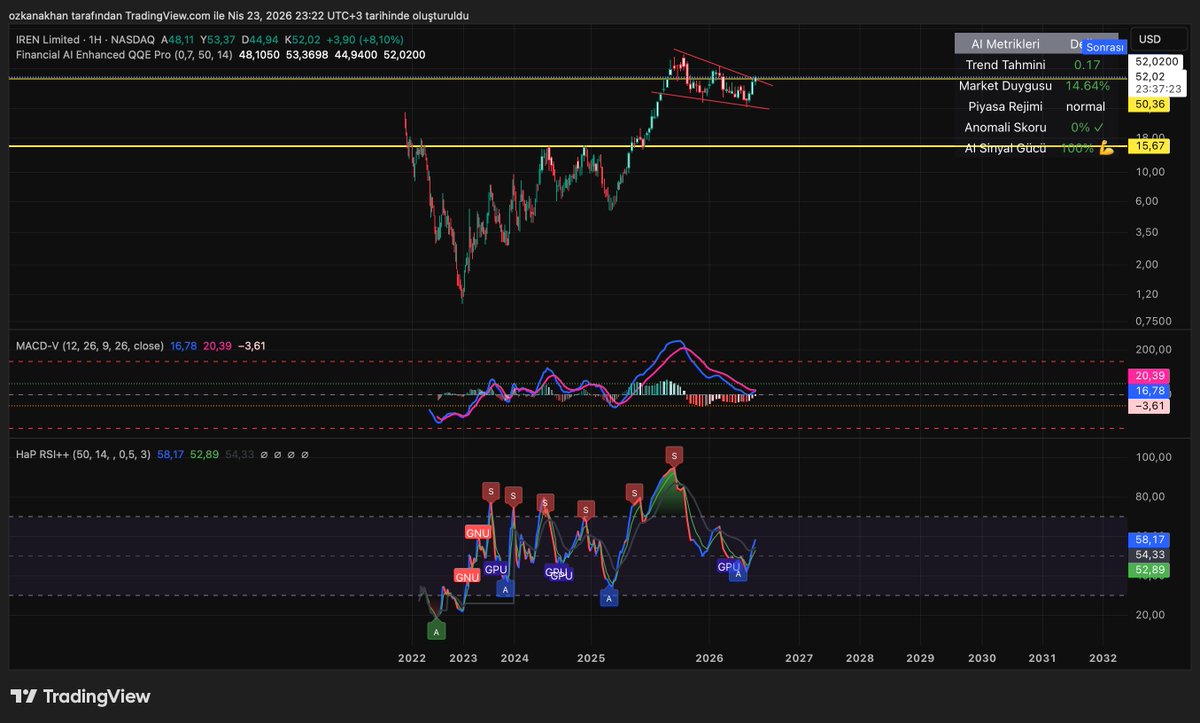Select the IREN Limited symbol legend
The image size is (1200, 723).
(85, 39)
